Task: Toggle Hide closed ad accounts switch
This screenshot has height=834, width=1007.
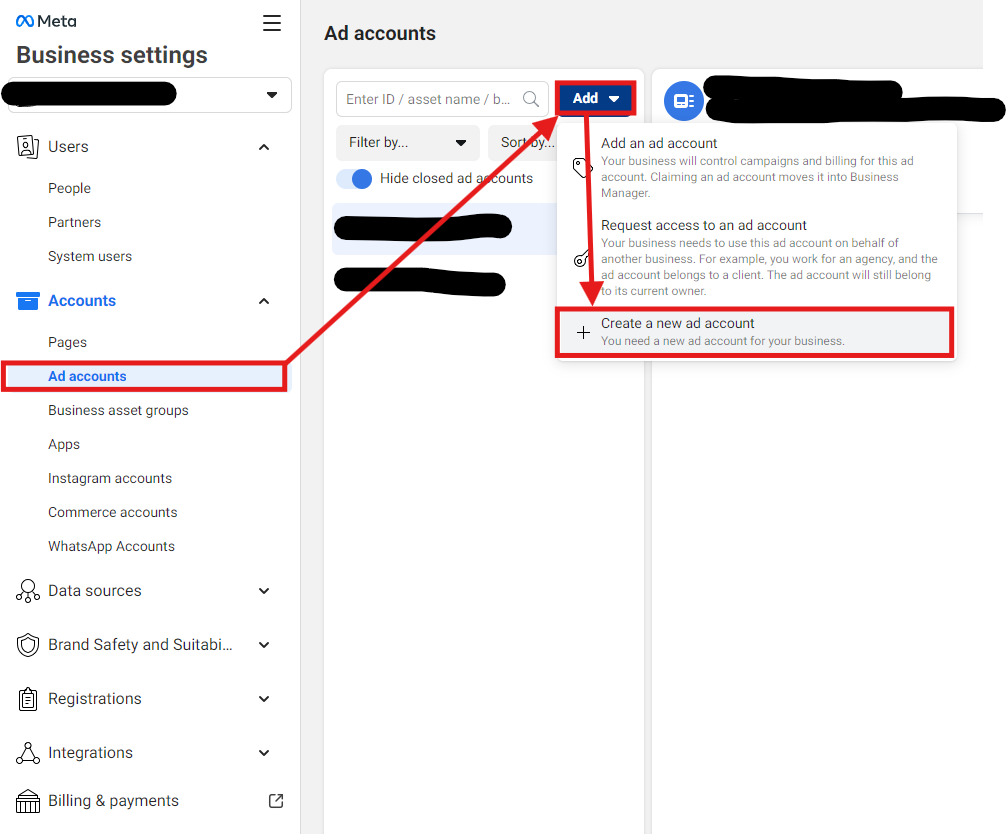Action: 354,179
